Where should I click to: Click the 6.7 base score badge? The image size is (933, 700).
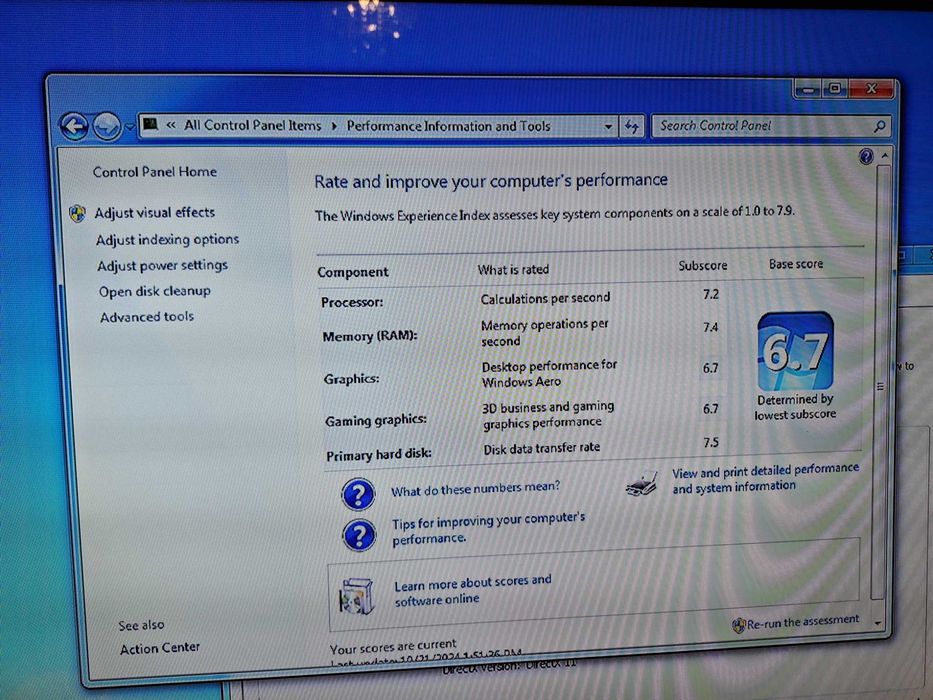tap(795, 351)
